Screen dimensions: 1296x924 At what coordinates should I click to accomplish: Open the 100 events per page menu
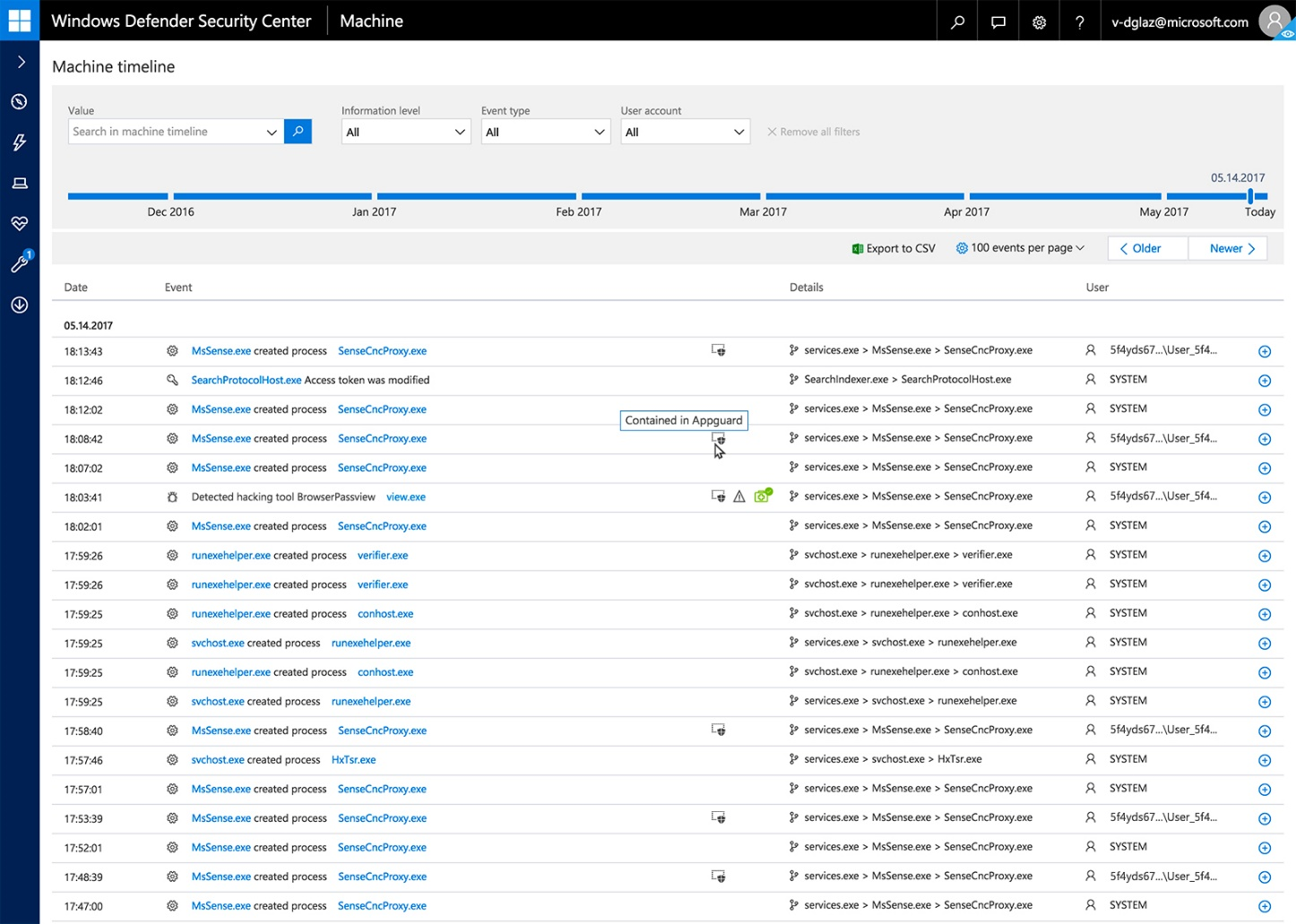coord(1020,248)
